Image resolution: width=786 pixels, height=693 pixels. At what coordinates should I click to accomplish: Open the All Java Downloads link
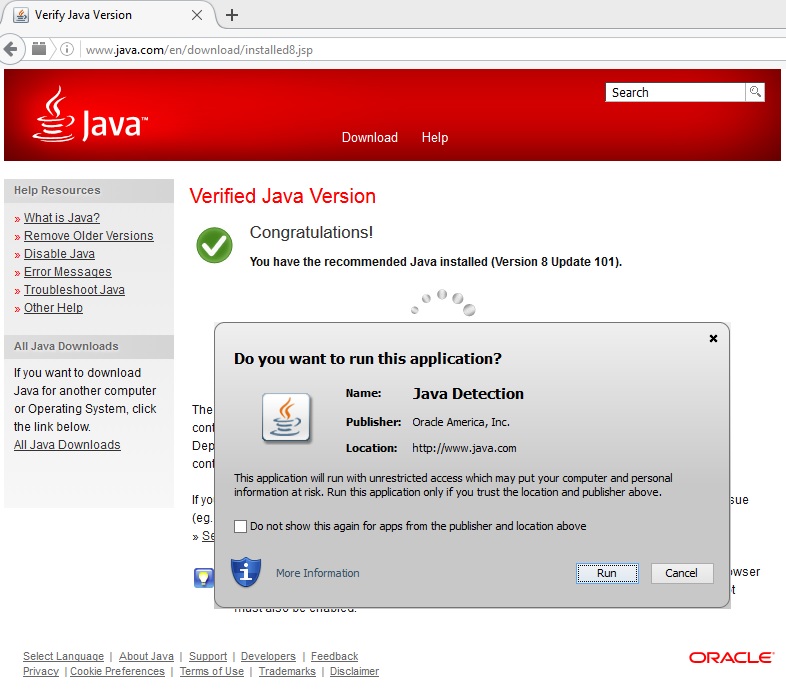click(67, 445)
